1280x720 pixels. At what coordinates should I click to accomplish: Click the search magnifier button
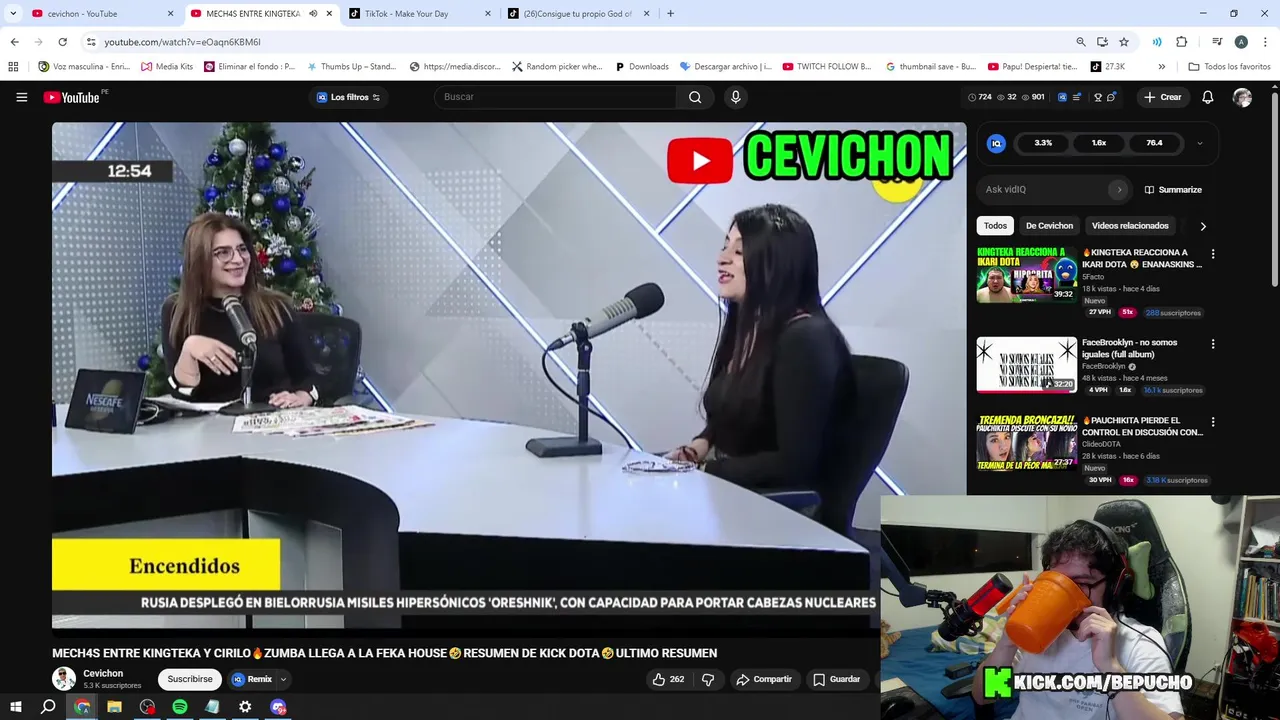(695, 97)
